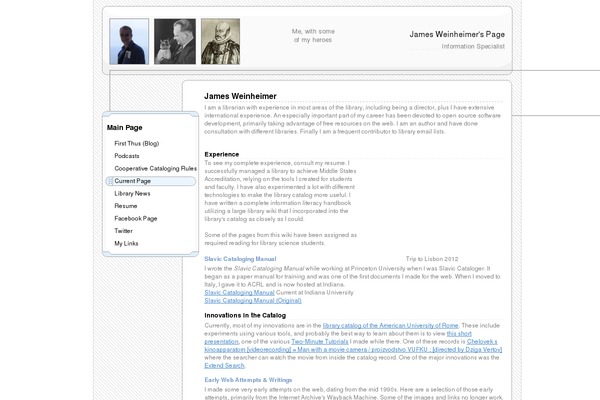Image resolution: width=600 pixels, height=400 pixels.
Task: Open Early Web Attempts & Writings heading link
Action: point(248,380)
